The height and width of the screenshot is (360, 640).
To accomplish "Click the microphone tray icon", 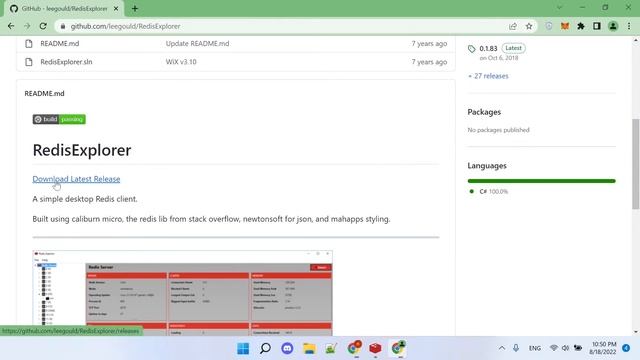I will [516, 348].
